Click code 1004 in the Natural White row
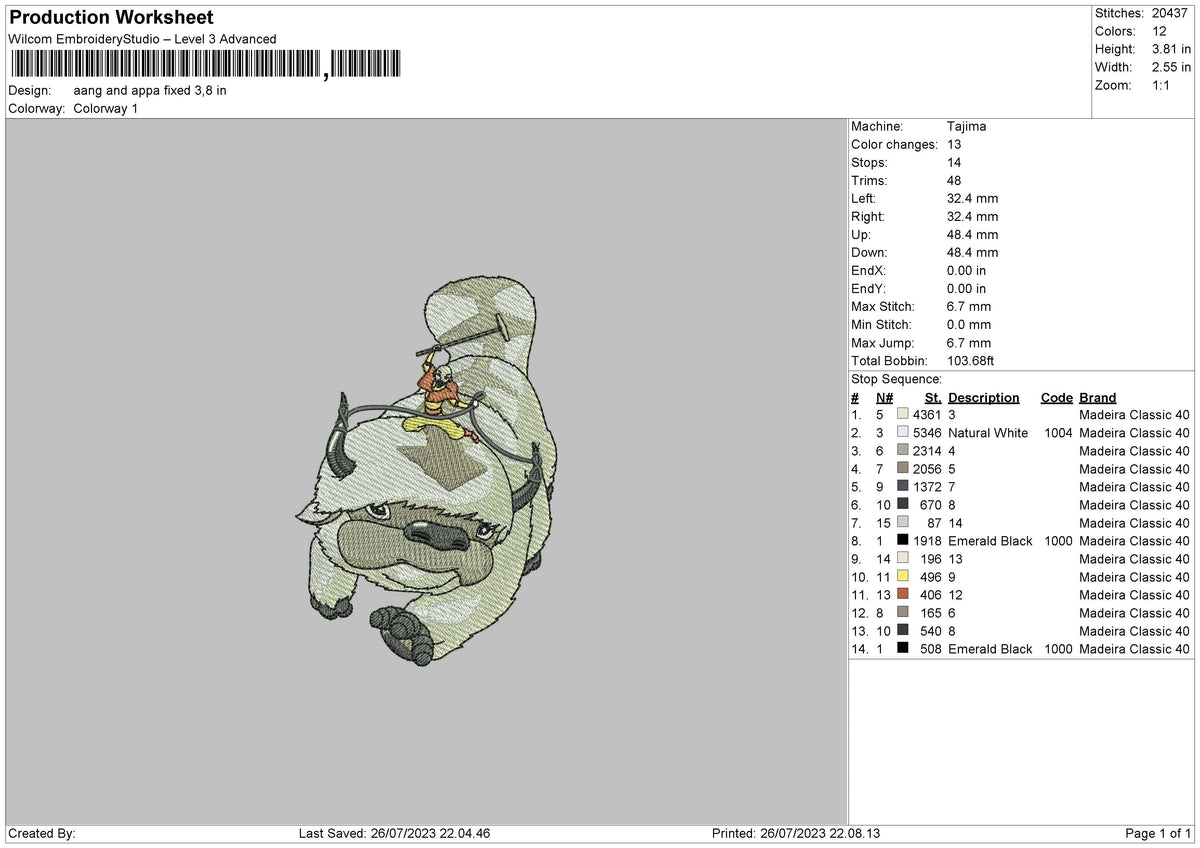 tap(1056, 433)
